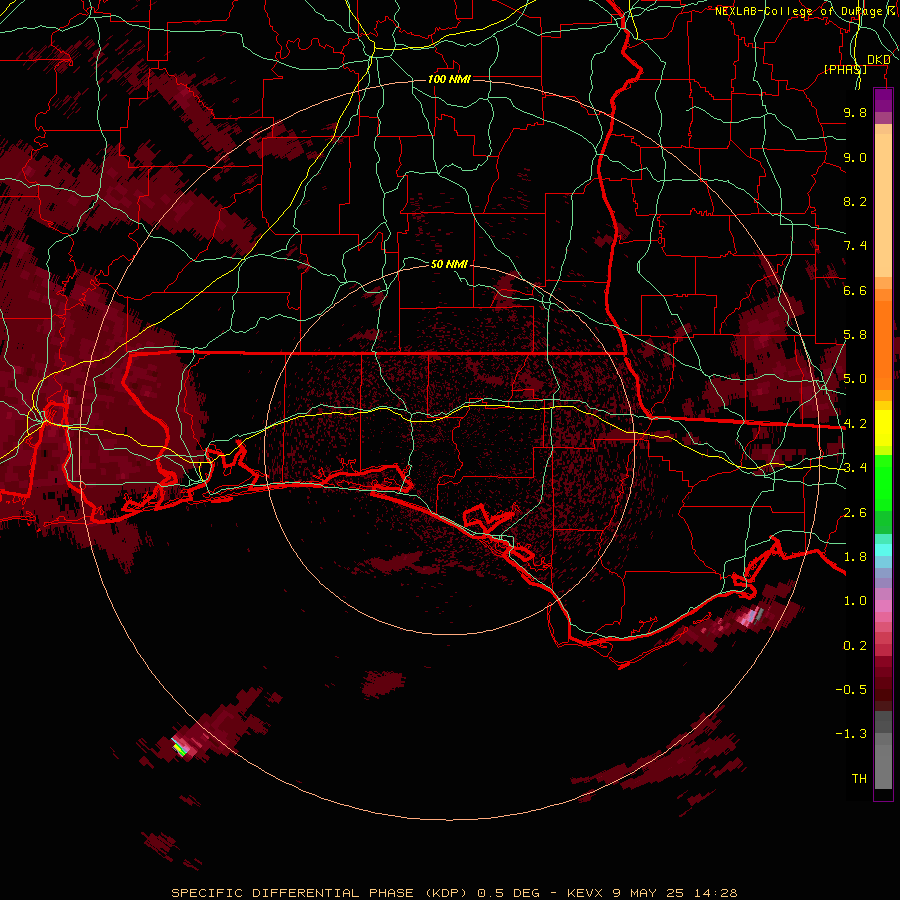Click the 7.4 value on the scale
The height and width of the screenshot is (900, 900).
click(x=855, y=246)
